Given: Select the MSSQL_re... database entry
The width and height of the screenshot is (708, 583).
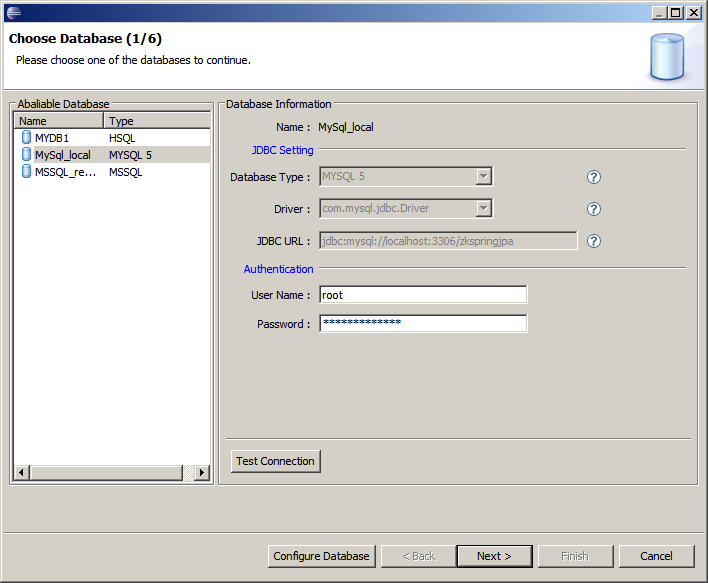Looking at the screenshot, I should [x=113, y=172].
